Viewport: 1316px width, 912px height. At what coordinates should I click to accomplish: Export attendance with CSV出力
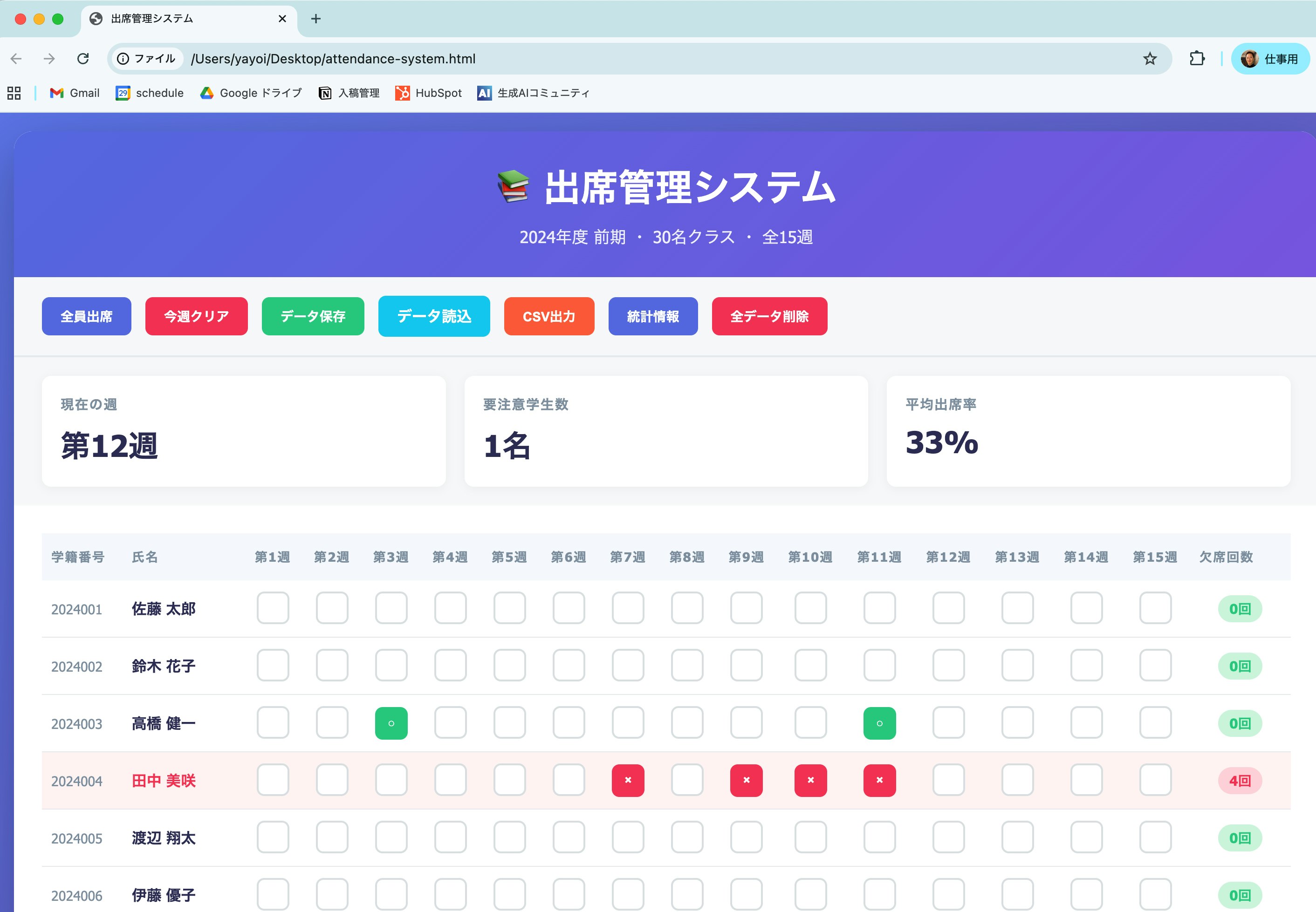pos(549,316)
